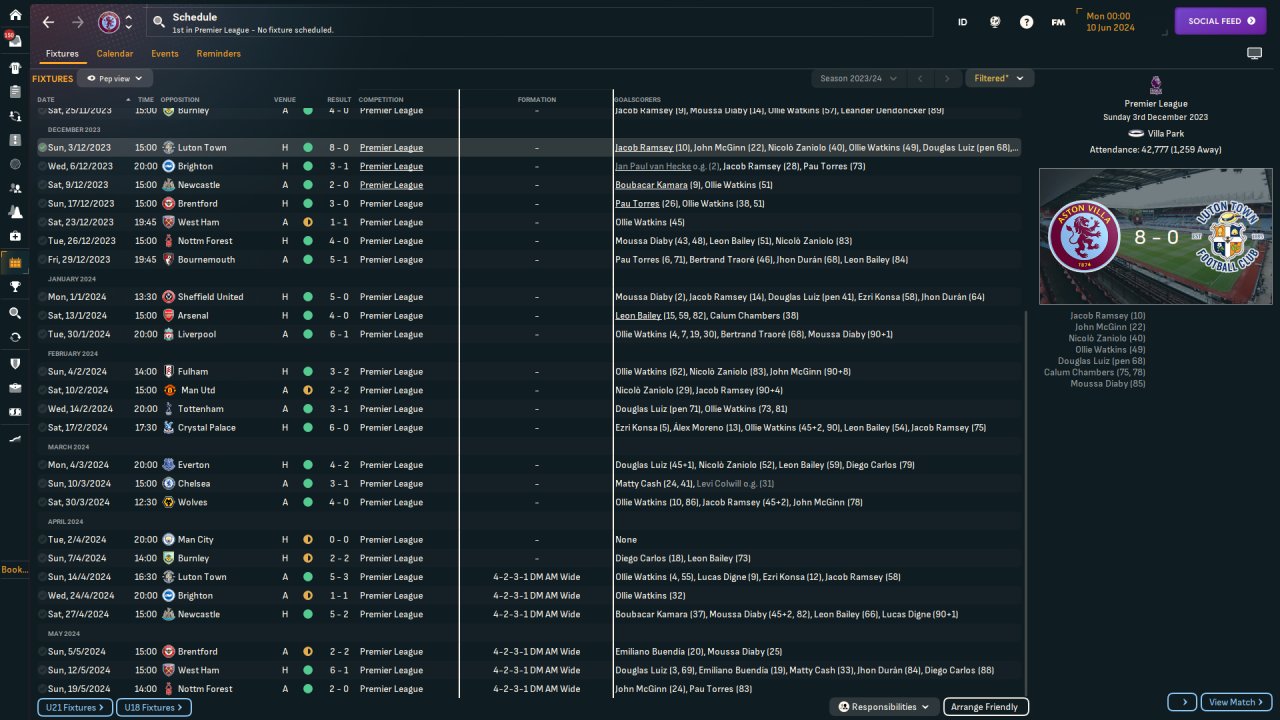Screen dimensions: 1280x720
Task: Toggle the checkmark for Newcastle 9/12/2023 row
Action: 42,185
